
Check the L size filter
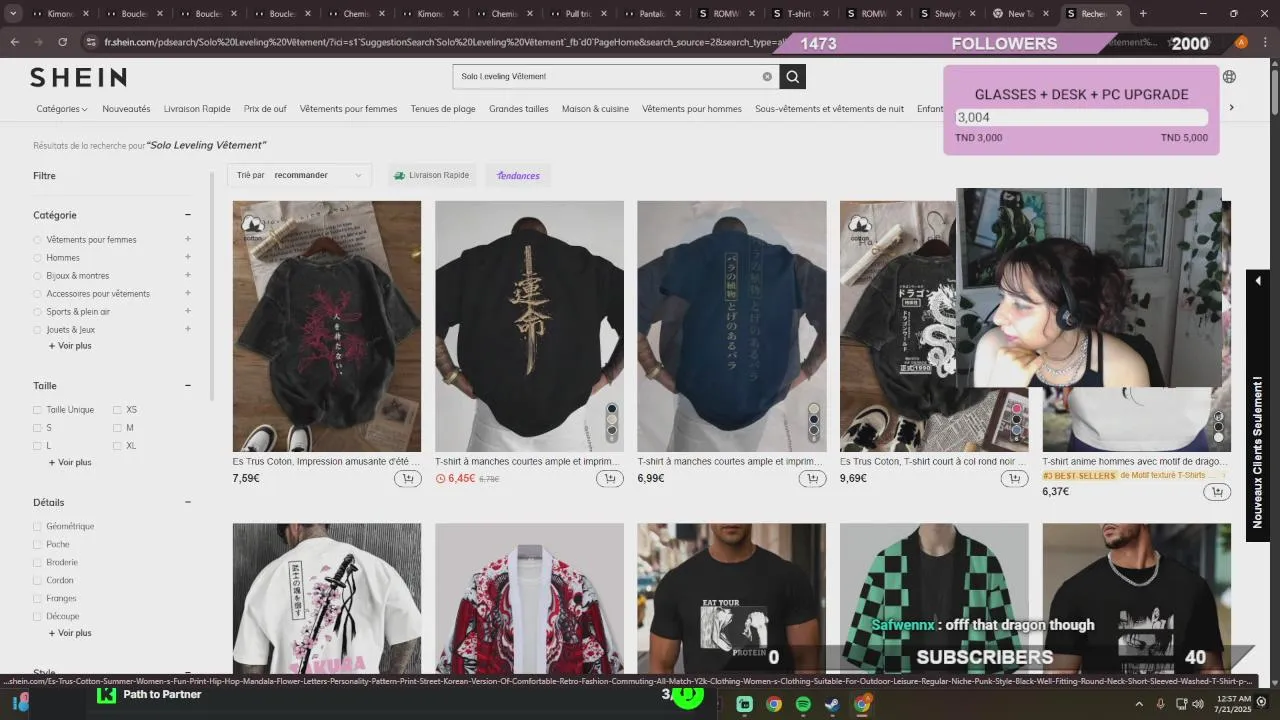pyautogui.click(x=38, y=446)
